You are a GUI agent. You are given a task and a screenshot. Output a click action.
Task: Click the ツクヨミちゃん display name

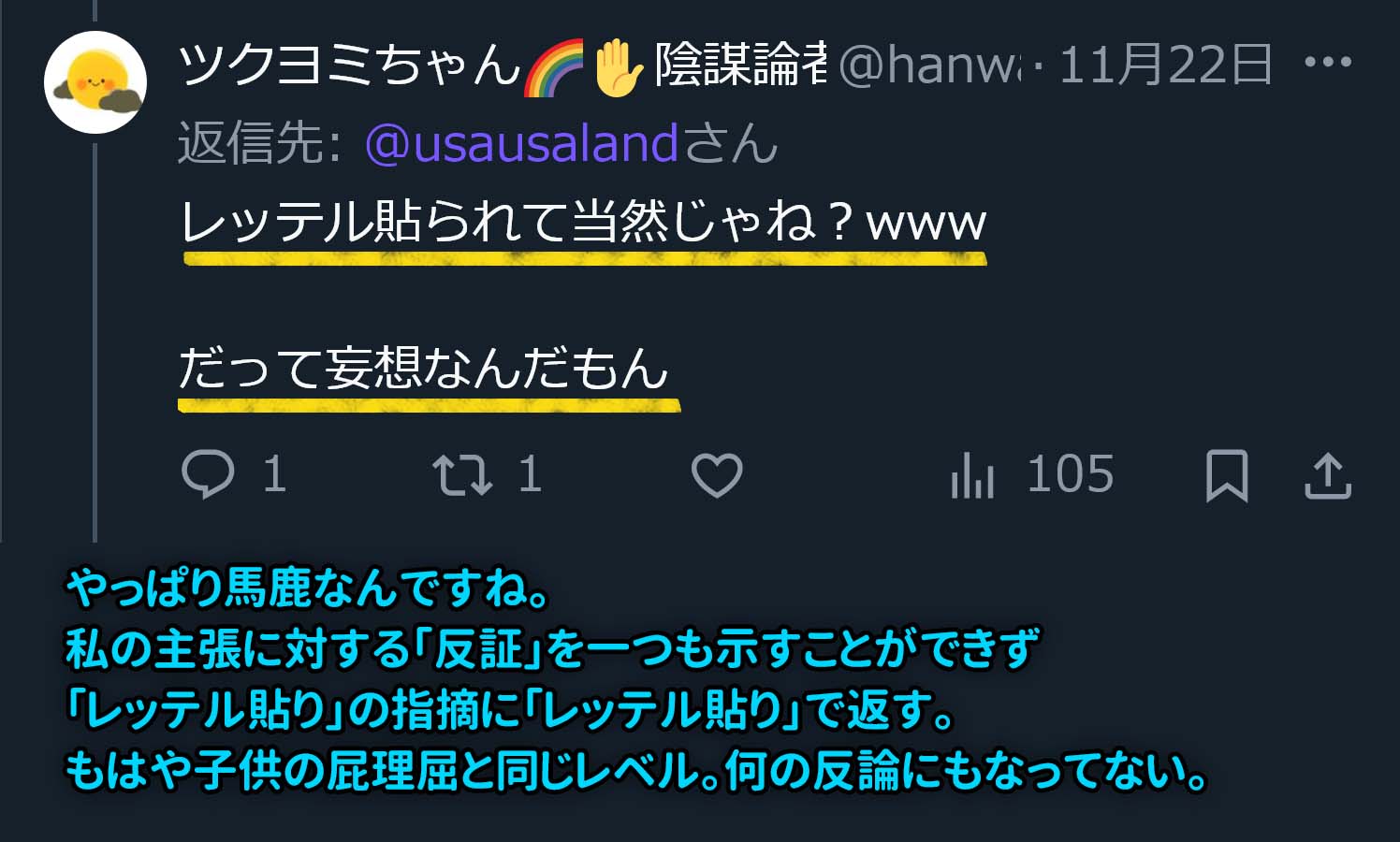click(349, 65)
